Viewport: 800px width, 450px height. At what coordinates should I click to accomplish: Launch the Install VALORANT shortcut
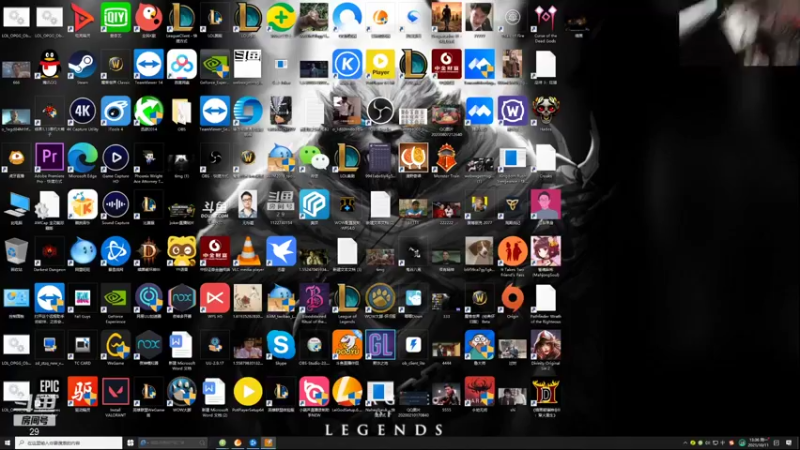click(115, 392)
